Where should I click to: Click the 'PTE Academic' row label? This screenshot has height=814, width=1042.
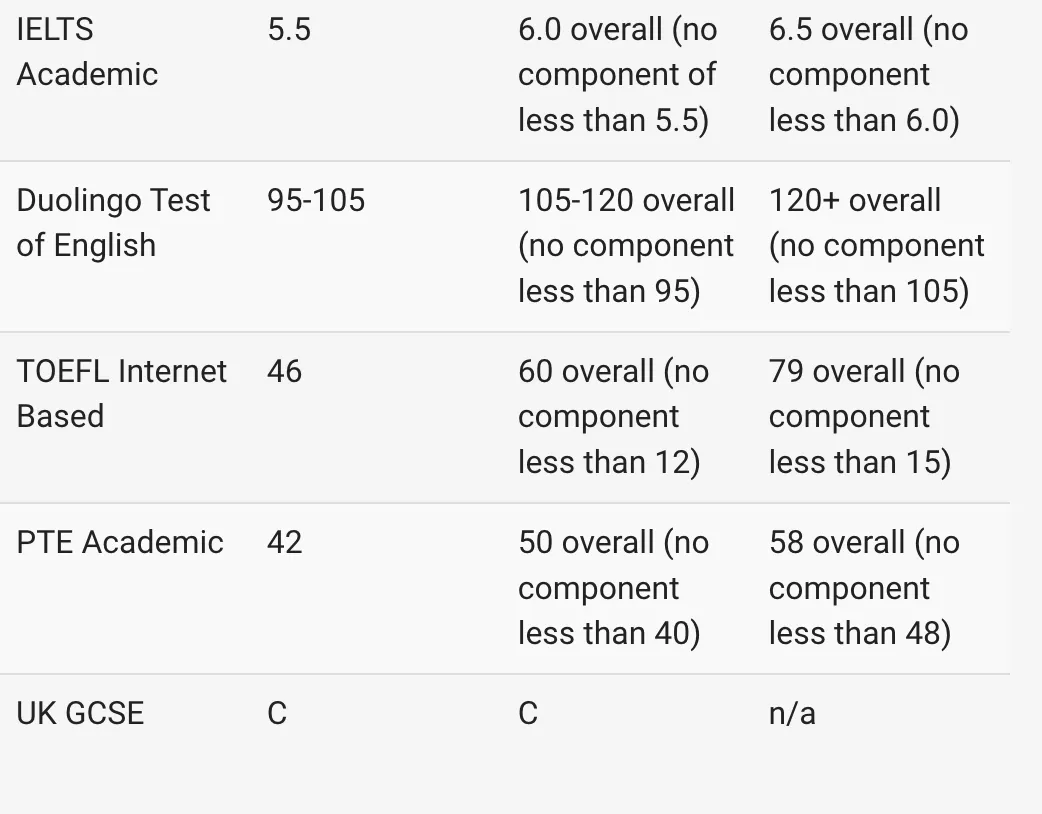pyautogui.click(x=120, y=542)
